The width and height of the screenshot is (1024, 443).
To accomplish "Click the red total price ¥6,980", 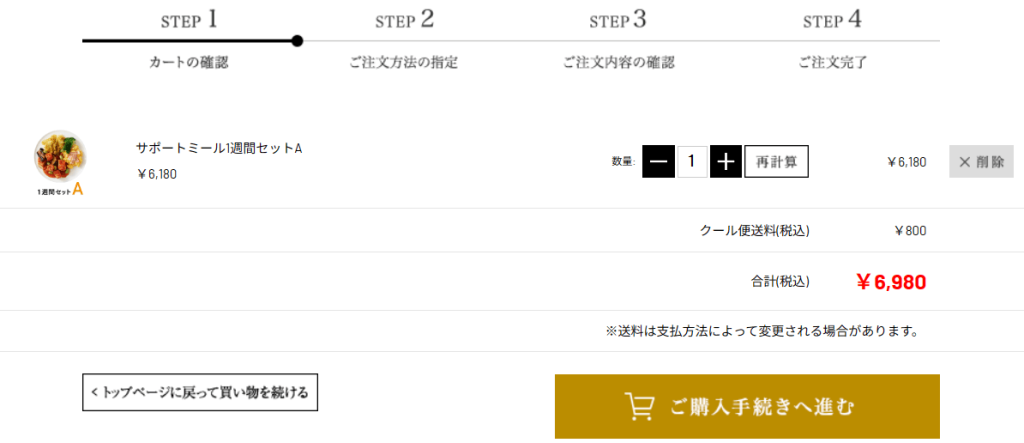I will pyautogui.click(x=890, y=282).
